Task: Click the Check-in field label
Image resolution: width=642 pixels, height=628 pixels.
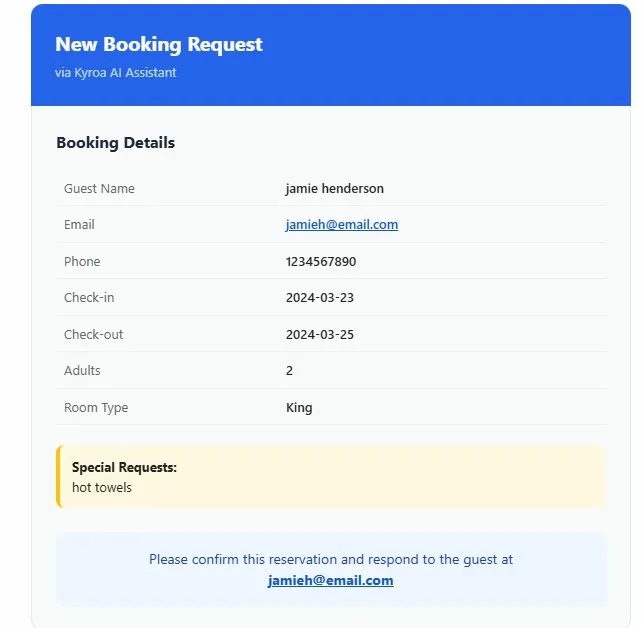Action: click(x=89, y=298)
